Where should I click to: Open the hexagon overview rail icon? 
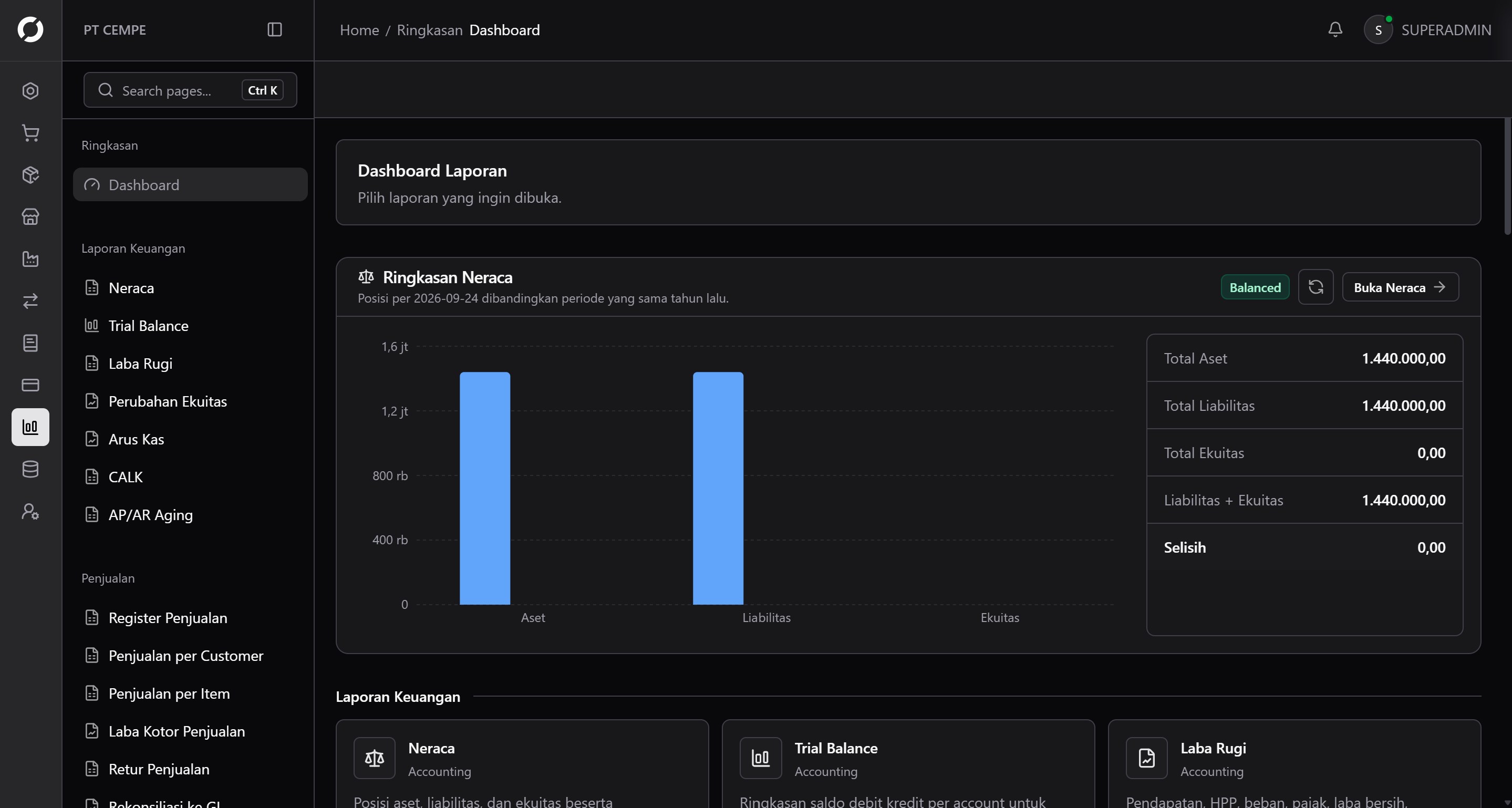(30, 91)
